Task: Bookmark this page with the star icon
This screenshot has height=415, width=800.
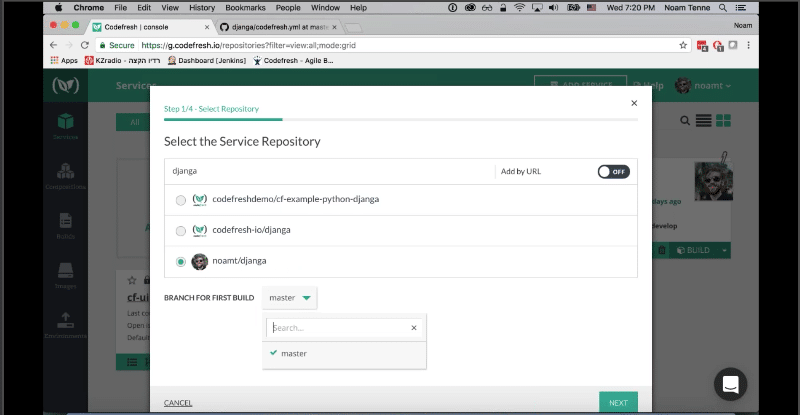Action: click(x=683, y=45)
